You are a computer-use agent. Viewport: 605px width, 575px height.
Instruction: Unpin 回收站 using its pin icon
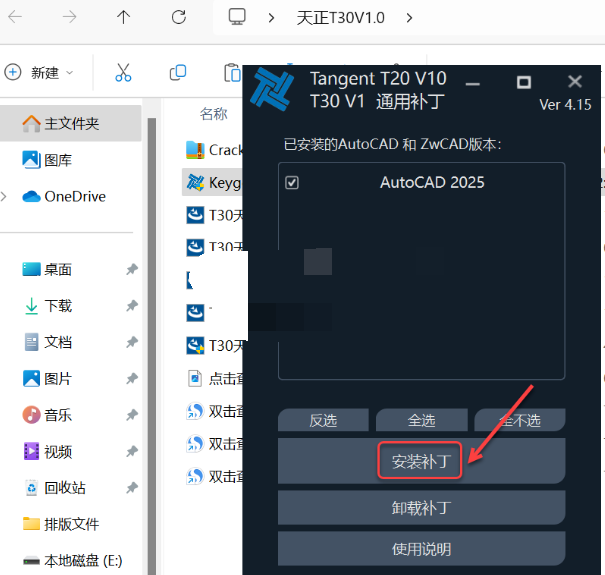click(x=132, y=488)
